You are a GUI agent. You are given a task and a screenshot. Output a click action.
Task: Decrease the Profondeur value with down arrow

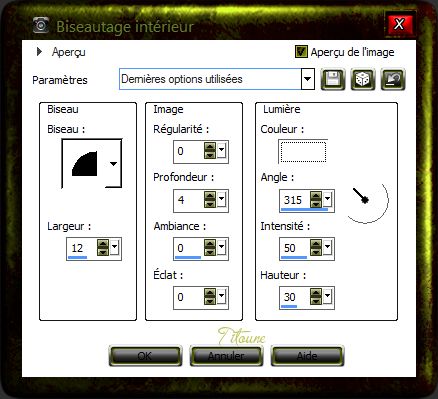click(x=210, y=203)
